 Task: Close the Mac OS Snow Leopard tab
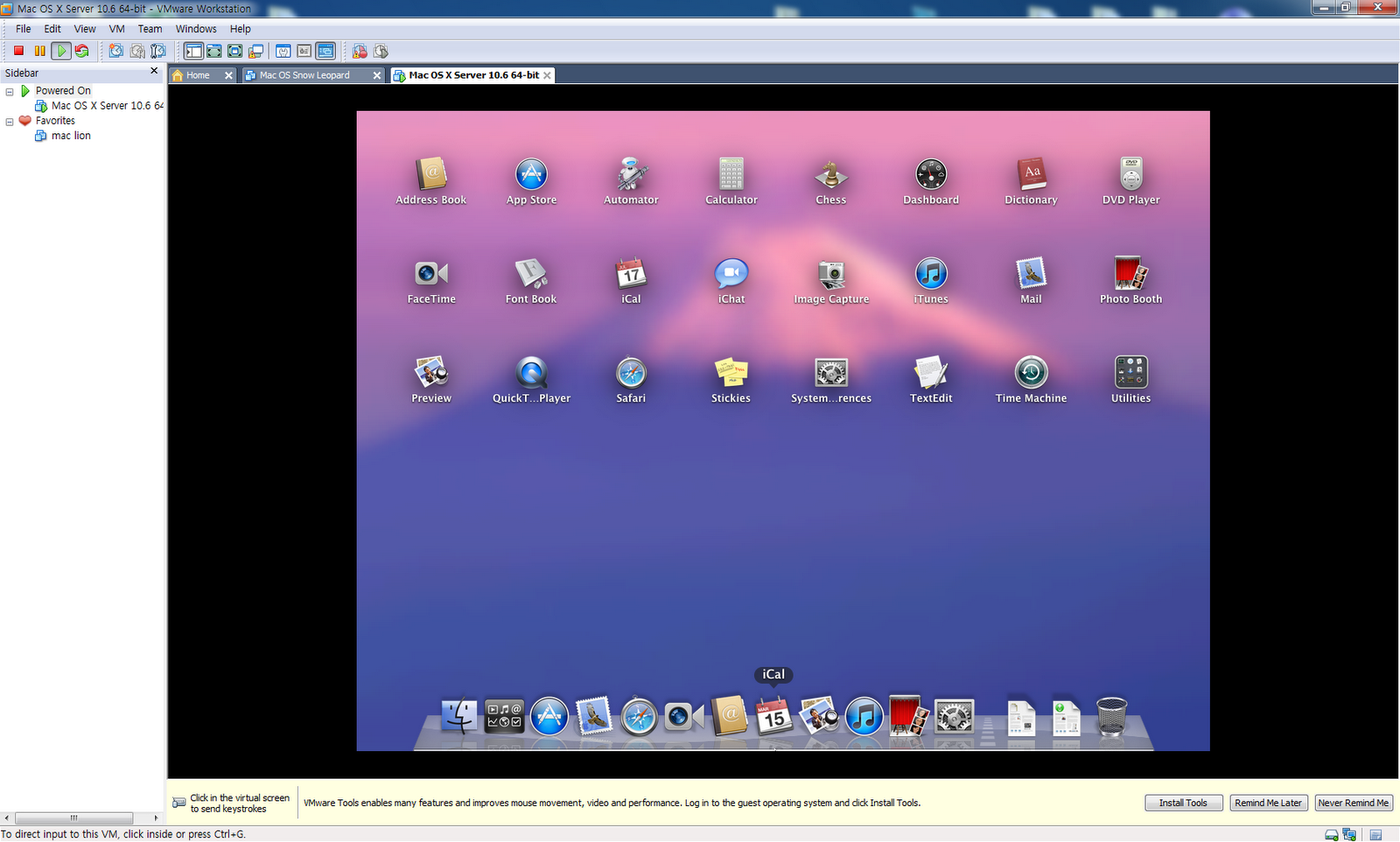click(x=377, y=75)
